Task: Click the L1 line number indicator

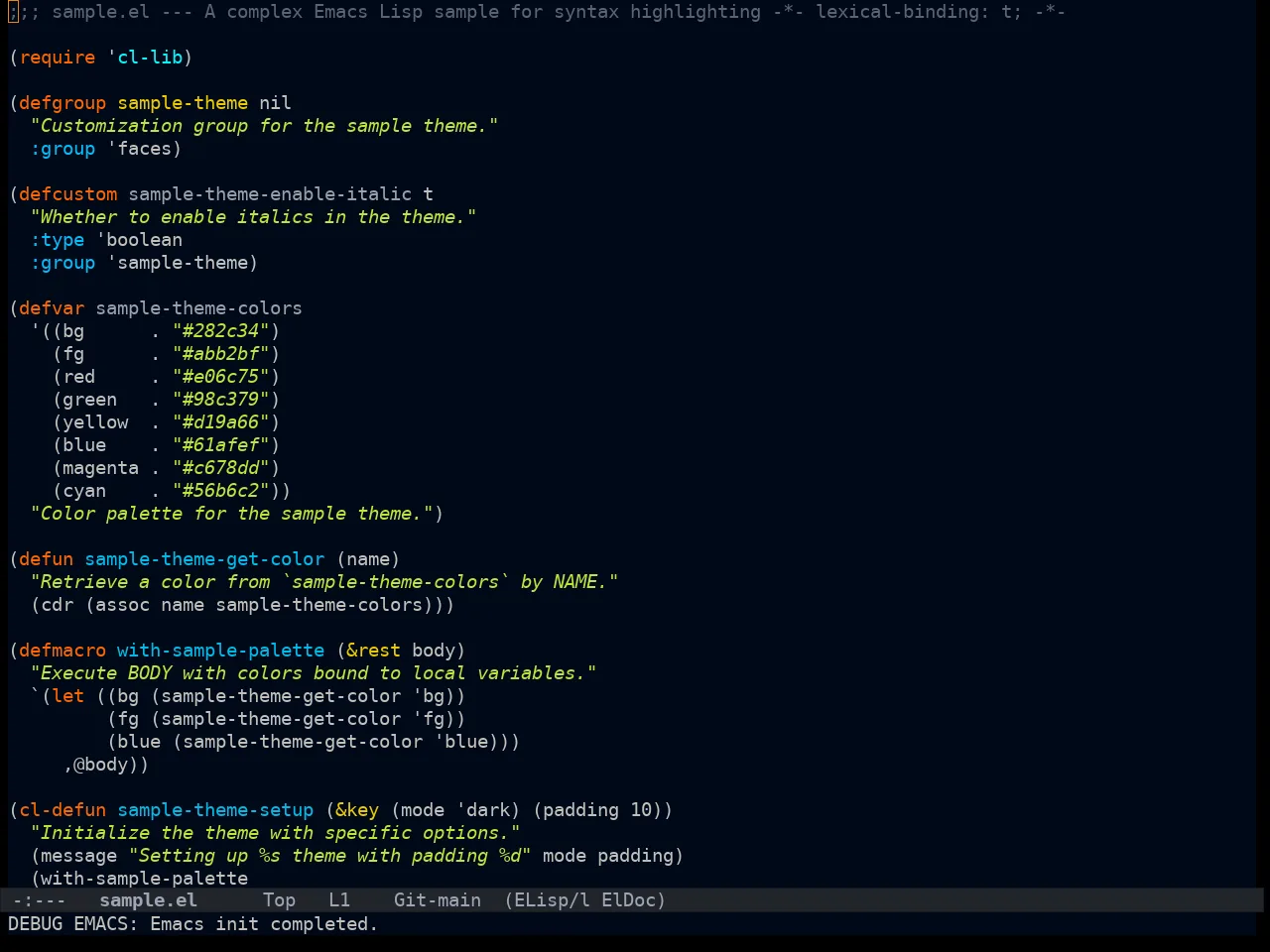Action: tap(339, 900)
